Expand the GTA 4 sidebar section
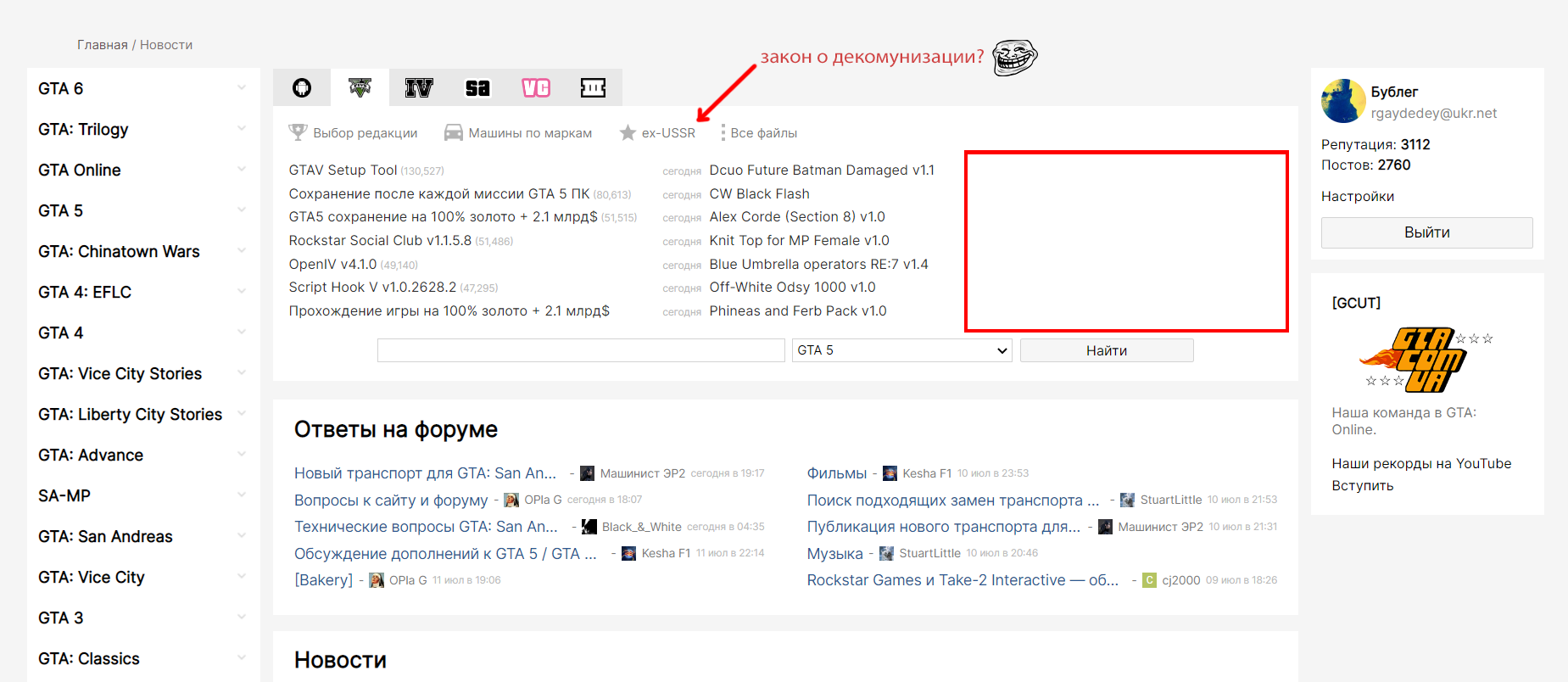The width and height of the screenshot is (1568, 682). click(x=242, y=333)
